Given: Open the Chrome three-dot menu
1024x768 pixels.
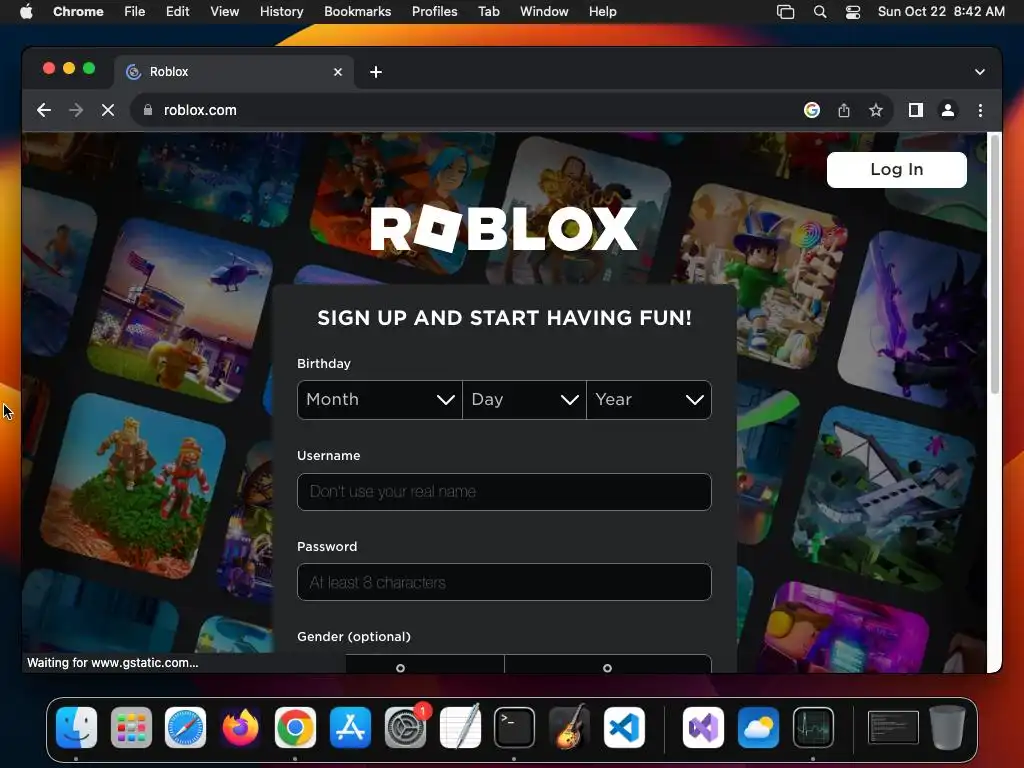Looking at the screenshot, I should pos(980,110).
